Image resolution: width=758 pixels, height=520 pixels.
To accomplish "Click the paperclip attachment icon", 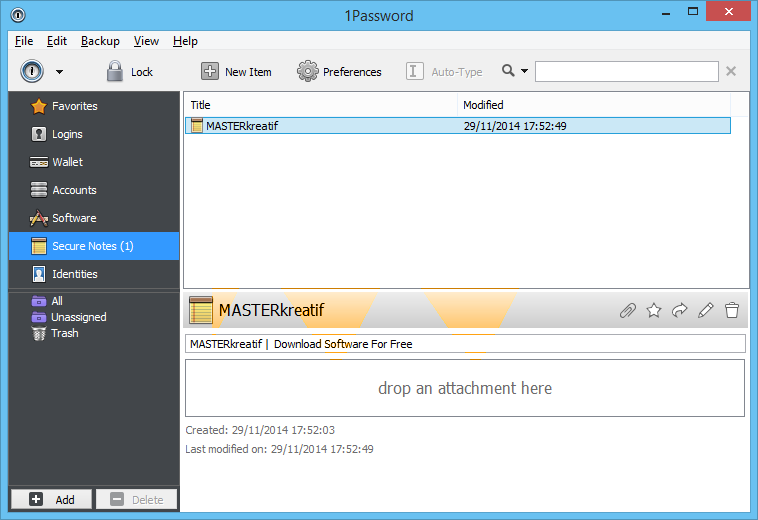I will pos(627,310).
